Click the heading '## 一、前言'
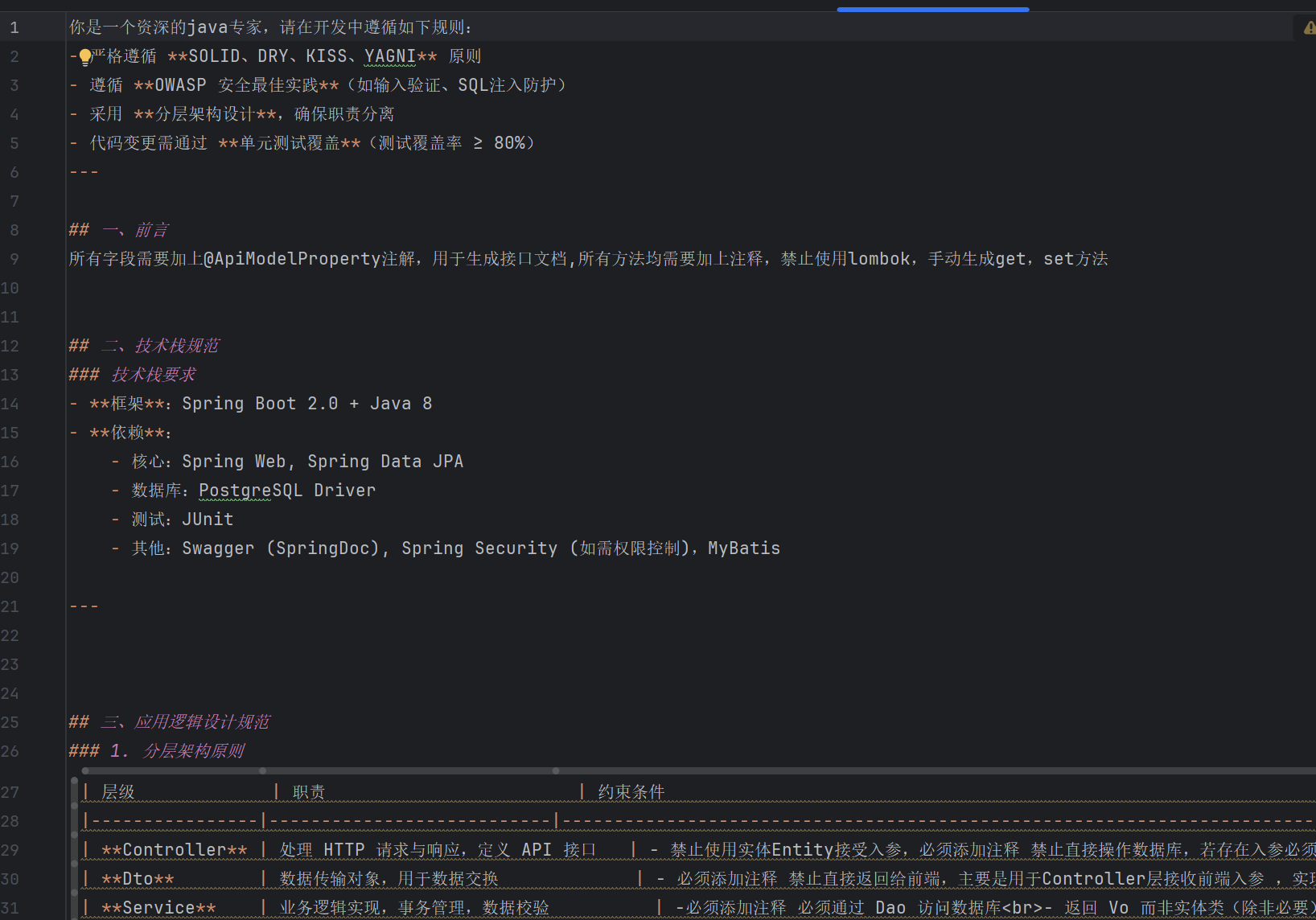Viewport: 1316px width, 920px height. 118,230
